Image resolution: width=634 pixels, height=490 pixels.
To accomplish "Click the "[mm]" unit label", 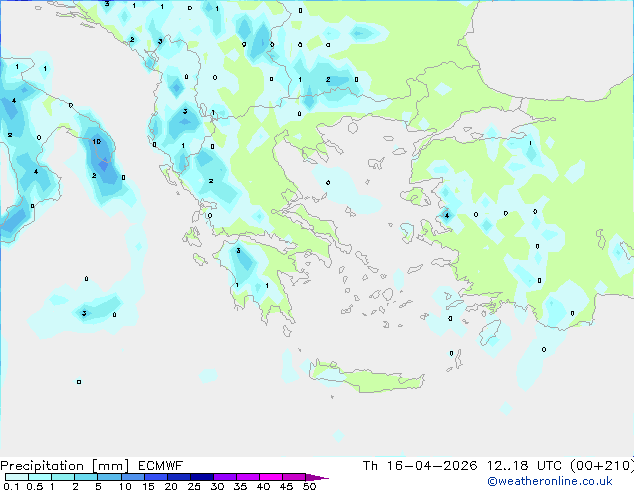I will point(111,466).
